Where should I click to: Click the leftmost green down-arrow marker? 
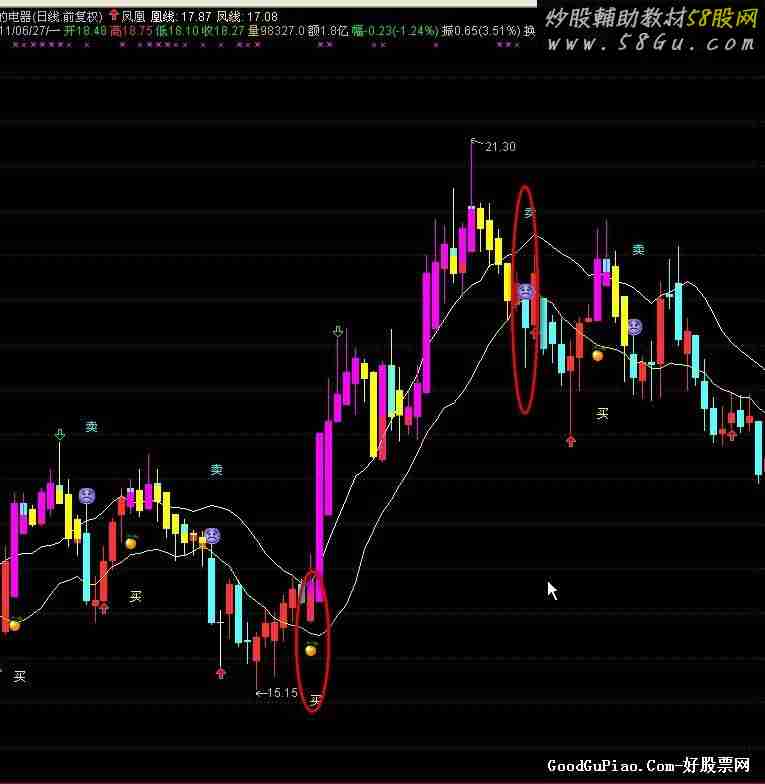60,434
